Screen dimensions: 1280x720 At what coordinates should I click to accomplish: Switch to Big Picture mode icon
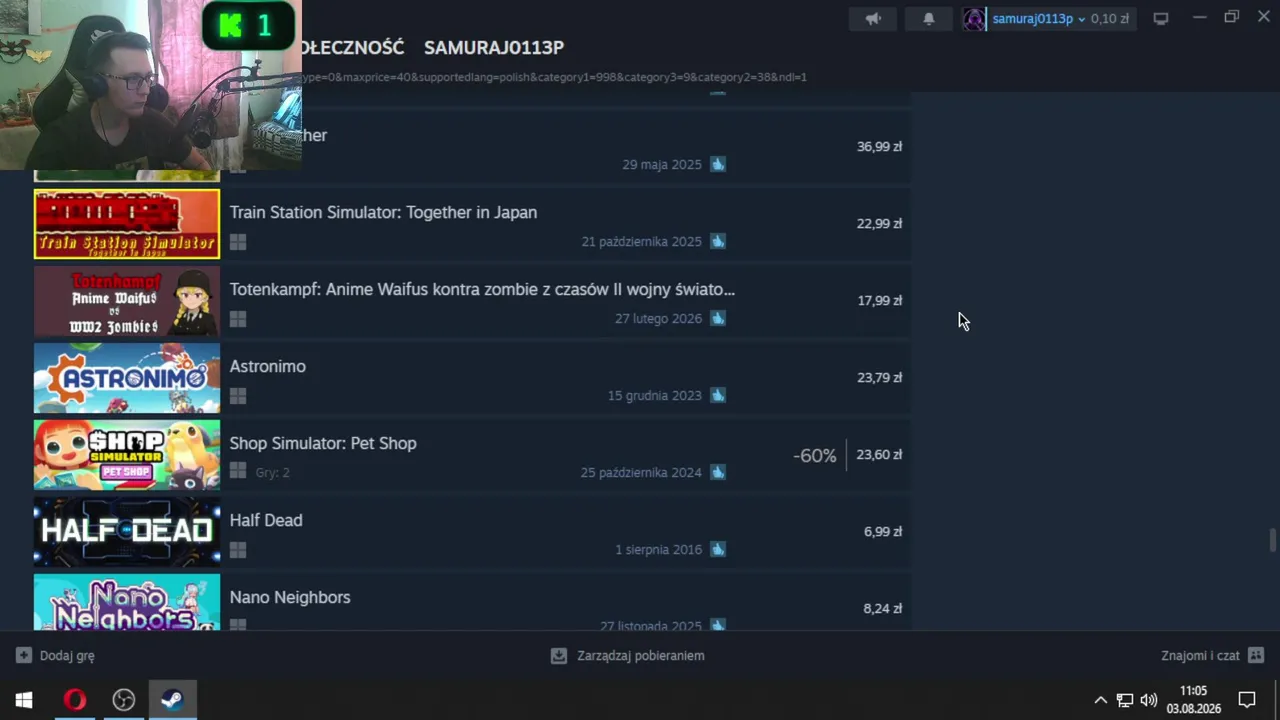tap(1161, 19)
